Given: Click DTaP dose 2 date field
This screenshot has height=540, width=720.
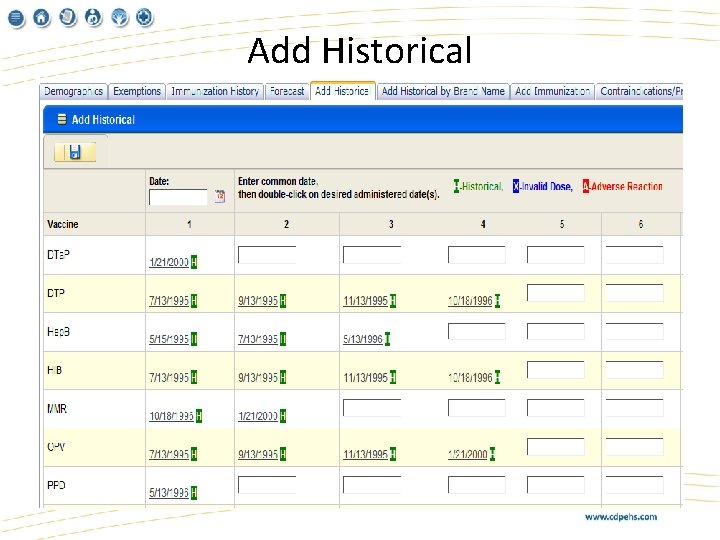Looking at the screenshot, I should point(267,255).
